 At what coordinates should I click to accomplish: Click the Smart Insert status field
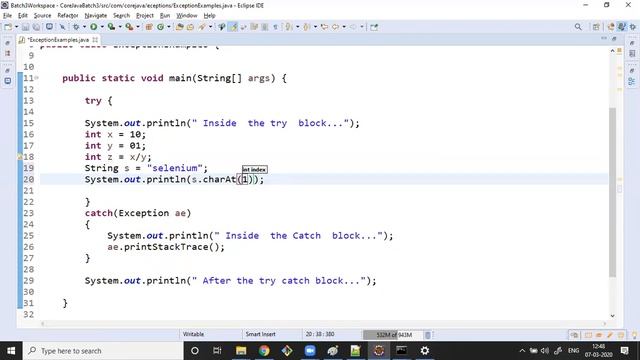point(260,334)
